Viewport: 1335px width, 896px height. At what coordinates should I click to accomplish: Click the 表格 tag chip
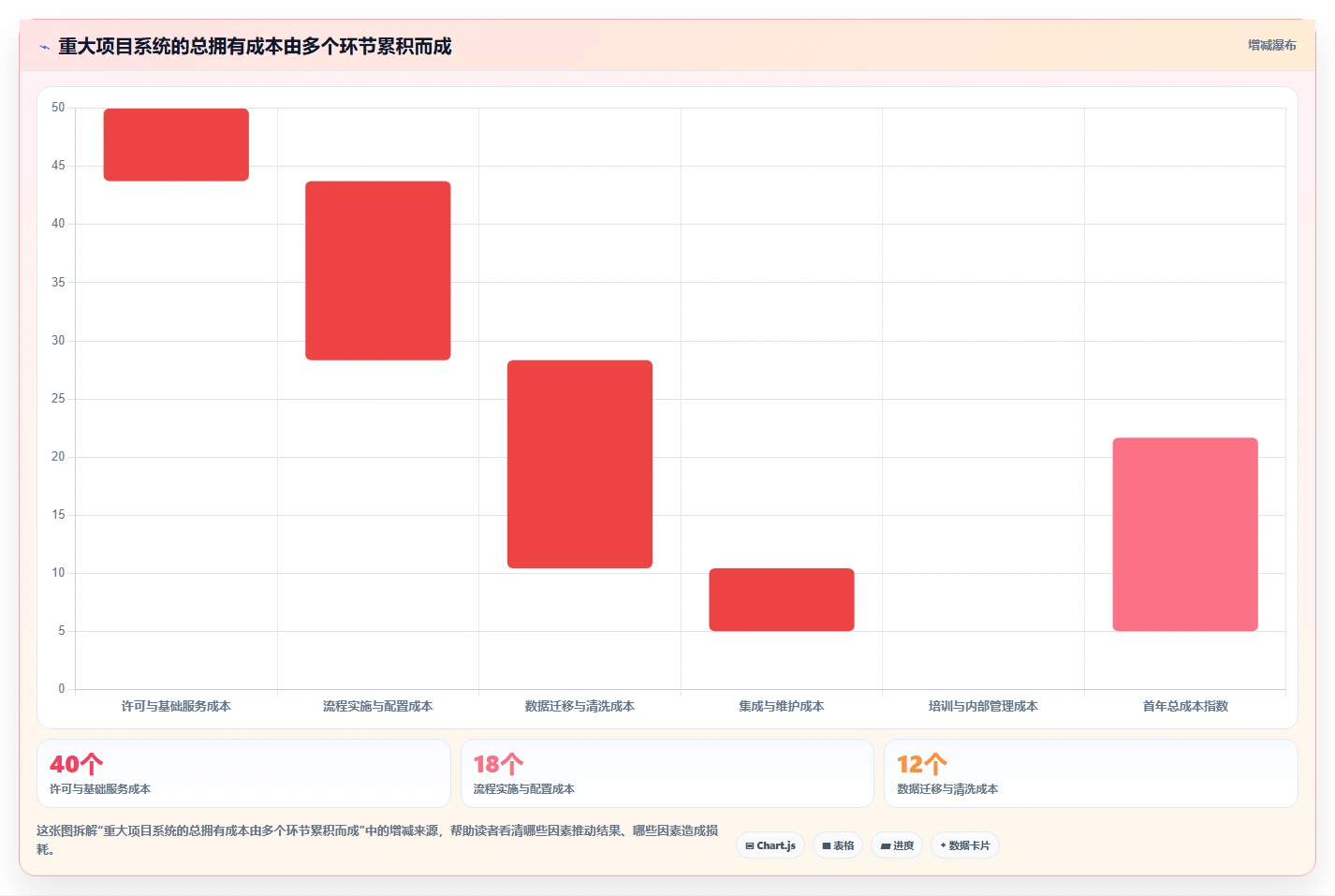tap(838, 845)
